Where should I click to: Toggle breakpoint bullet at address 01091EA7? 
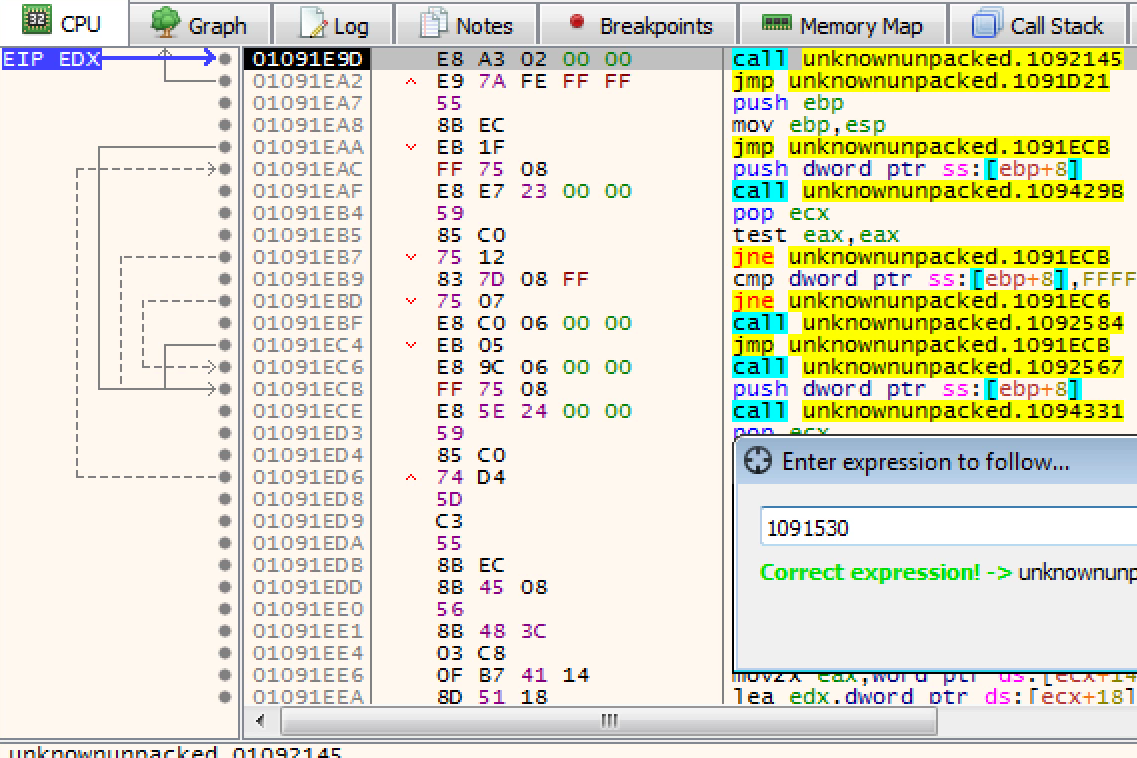click(x=225, y=103)
